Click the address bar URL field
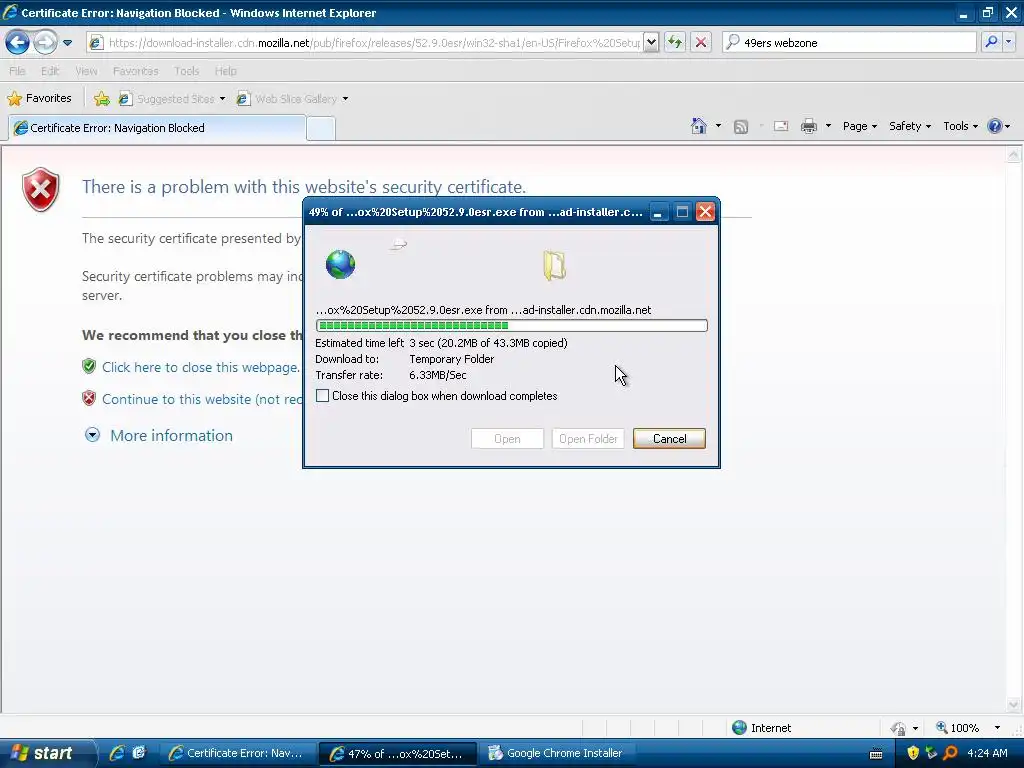 pos(374,43)
